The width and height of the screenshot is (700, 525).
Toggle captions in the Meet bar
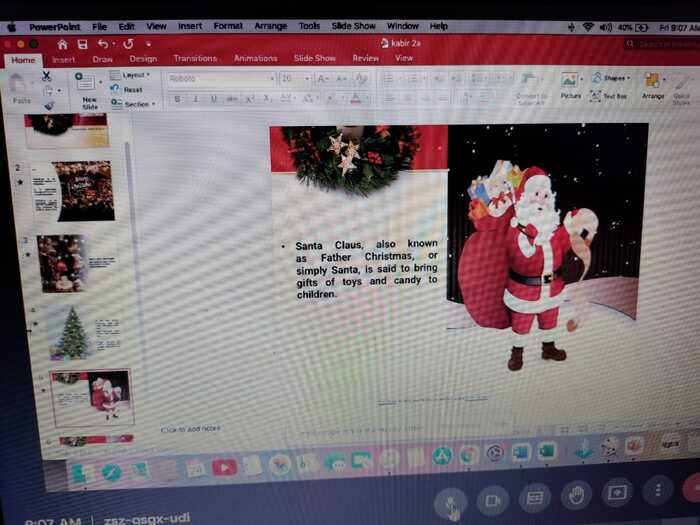coord(534,498)
